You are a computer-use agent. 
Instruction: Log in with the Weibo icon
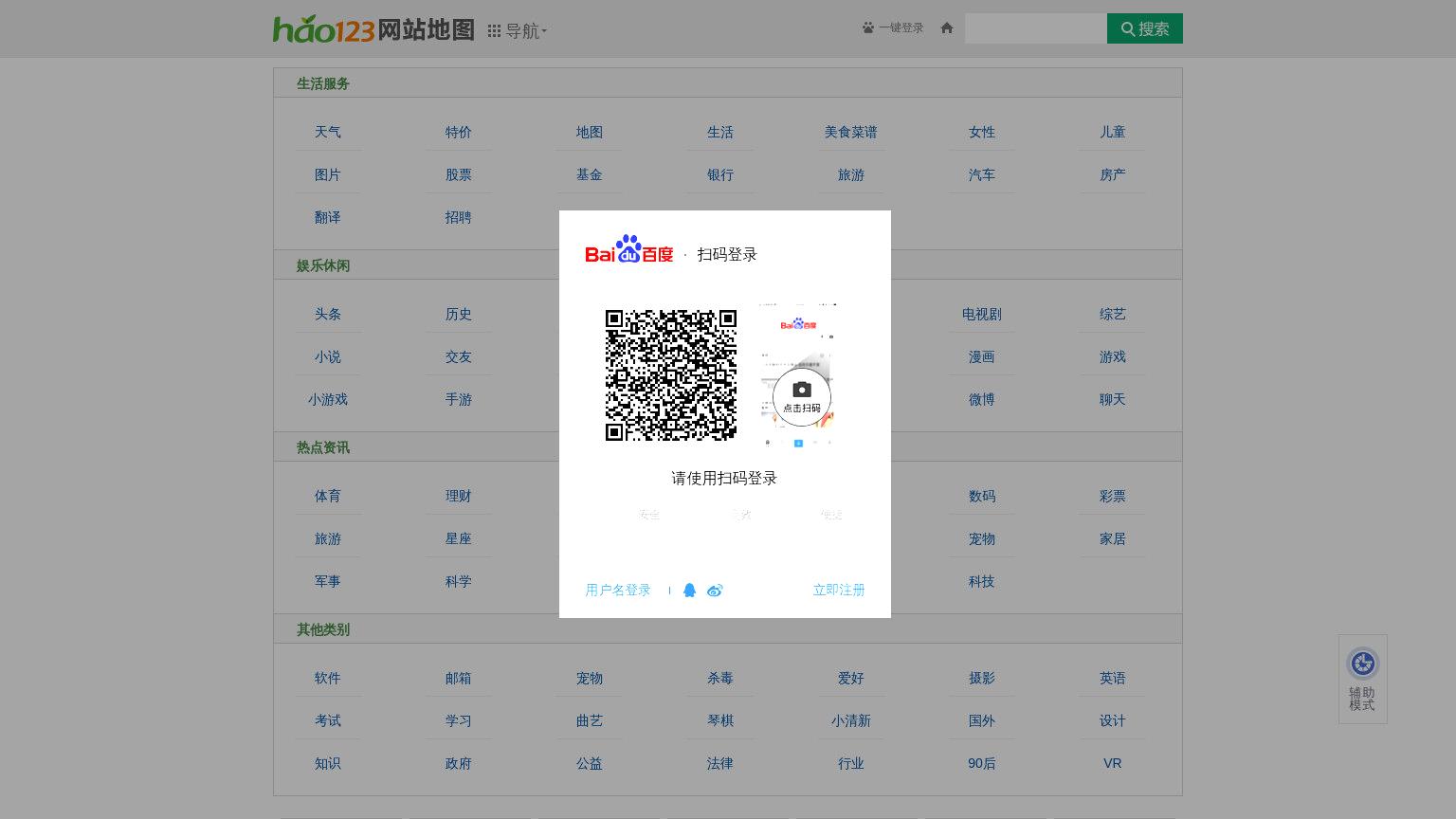[715, 590]
